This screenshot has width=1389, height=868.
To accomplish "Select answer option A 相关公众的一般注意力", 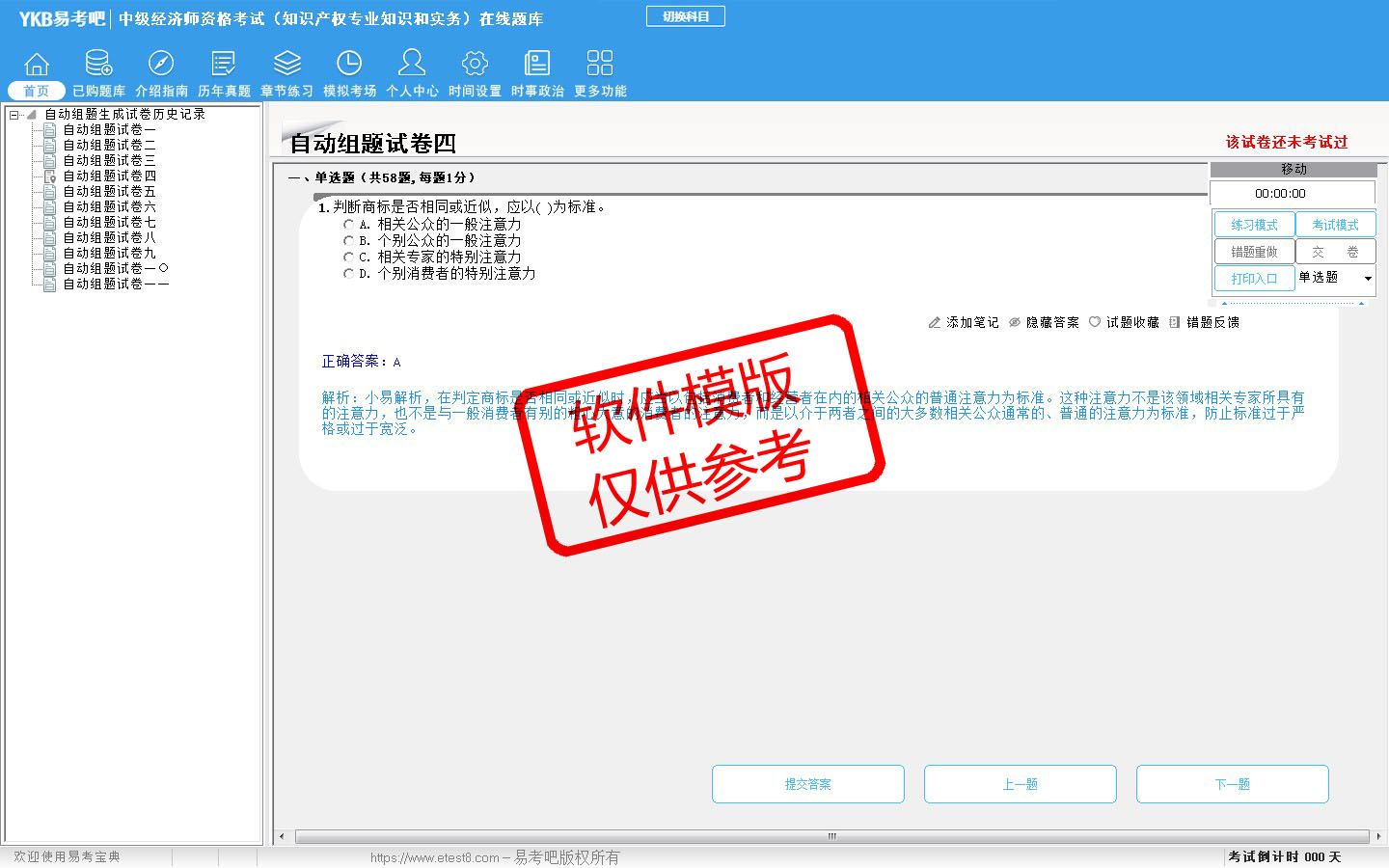I will pos(349,225).
